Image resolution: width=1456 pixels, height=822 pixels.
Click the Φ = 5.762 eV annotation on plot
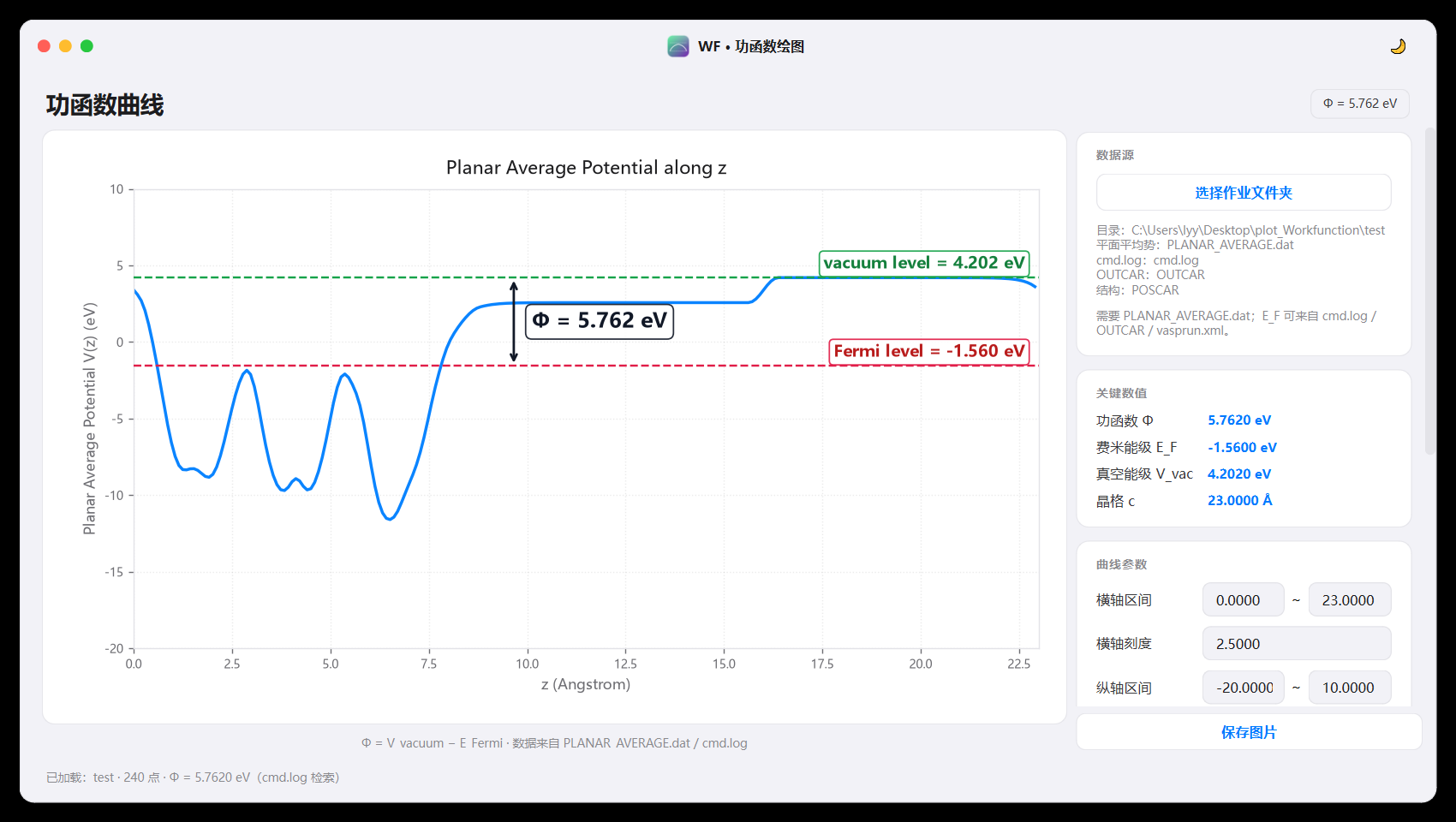coord(600,321)
